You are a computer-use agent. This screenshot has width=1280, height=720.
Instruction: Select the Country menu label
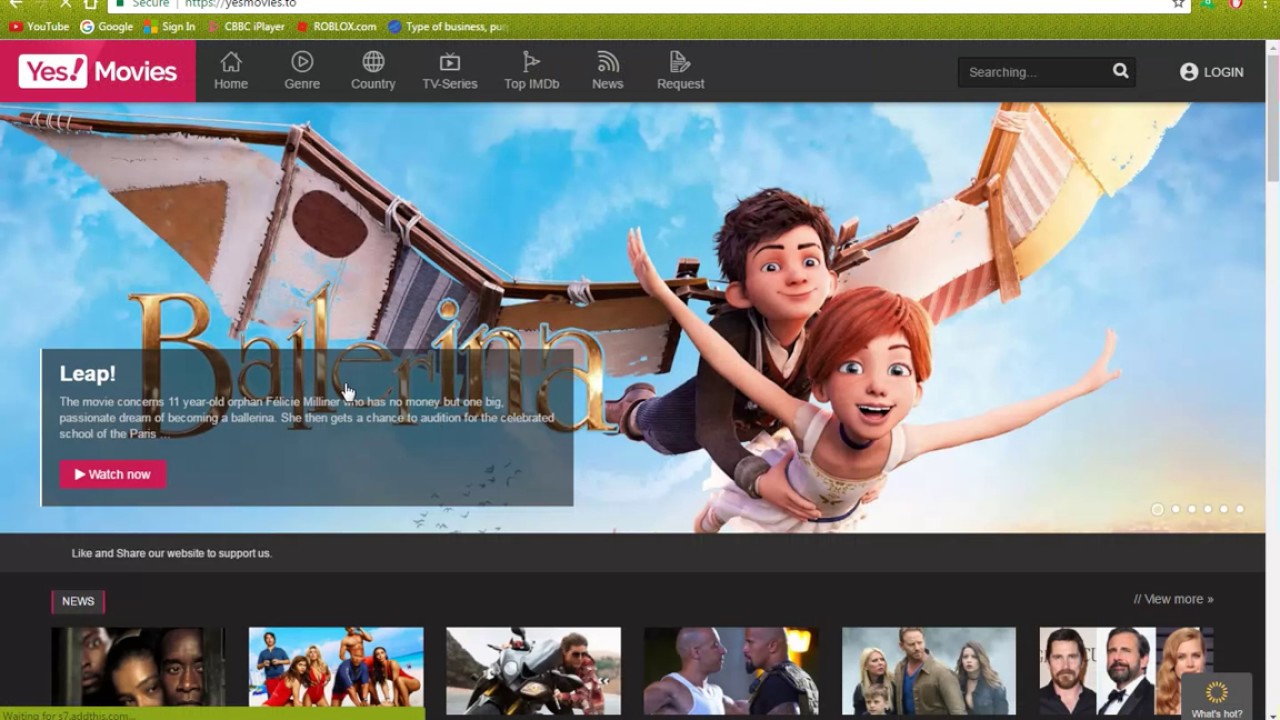click(x=373, y=84)
